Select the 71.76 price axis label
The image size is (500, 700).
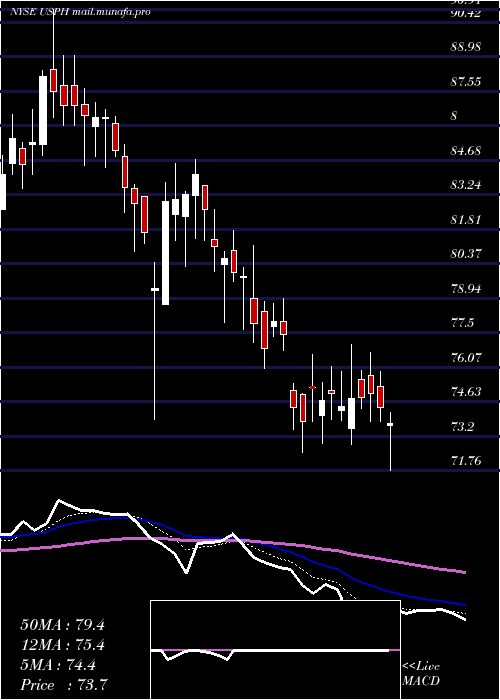466,461
